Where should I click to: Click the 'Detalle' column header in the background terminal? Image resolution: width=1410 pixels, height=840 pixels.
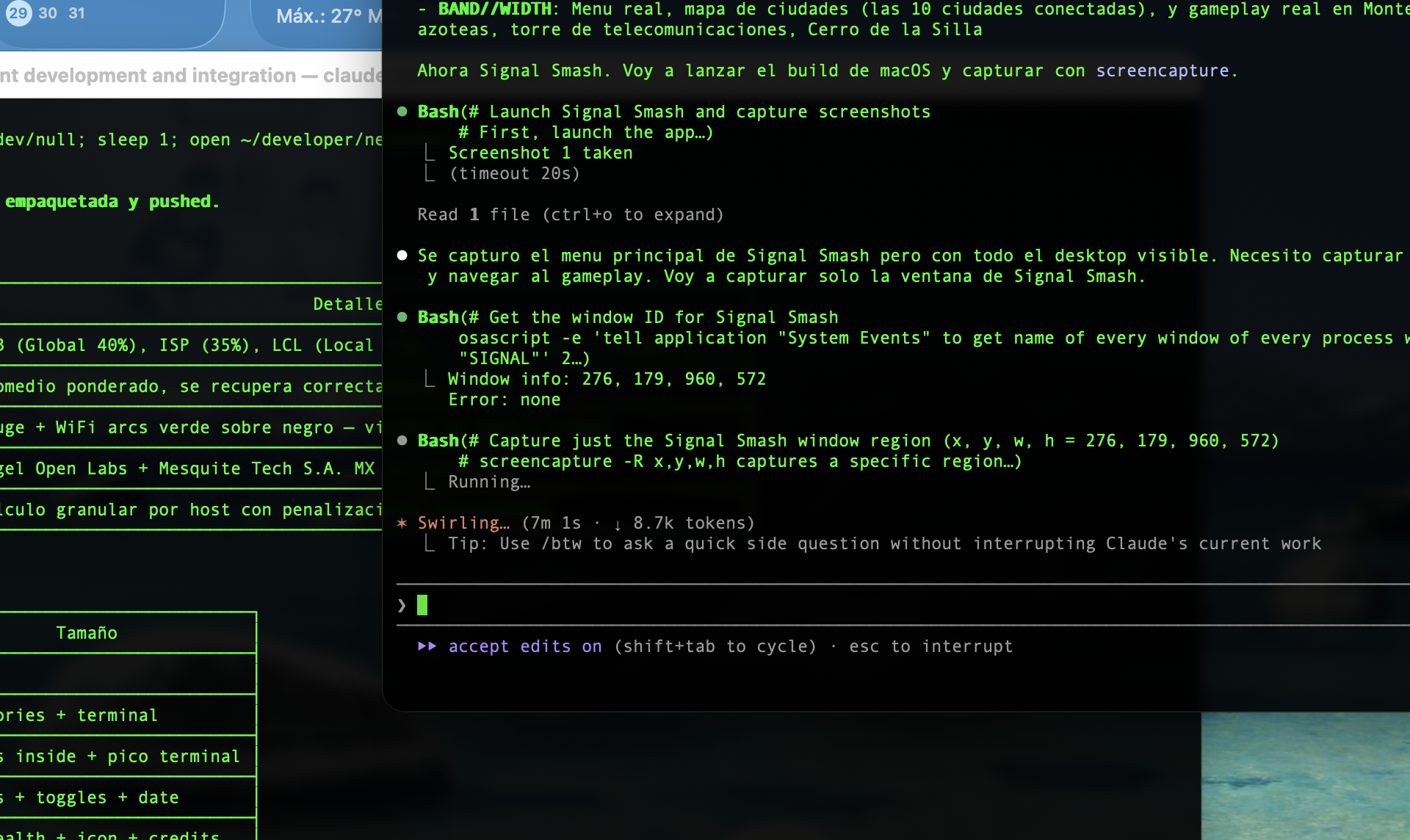[x=347, y=304]
